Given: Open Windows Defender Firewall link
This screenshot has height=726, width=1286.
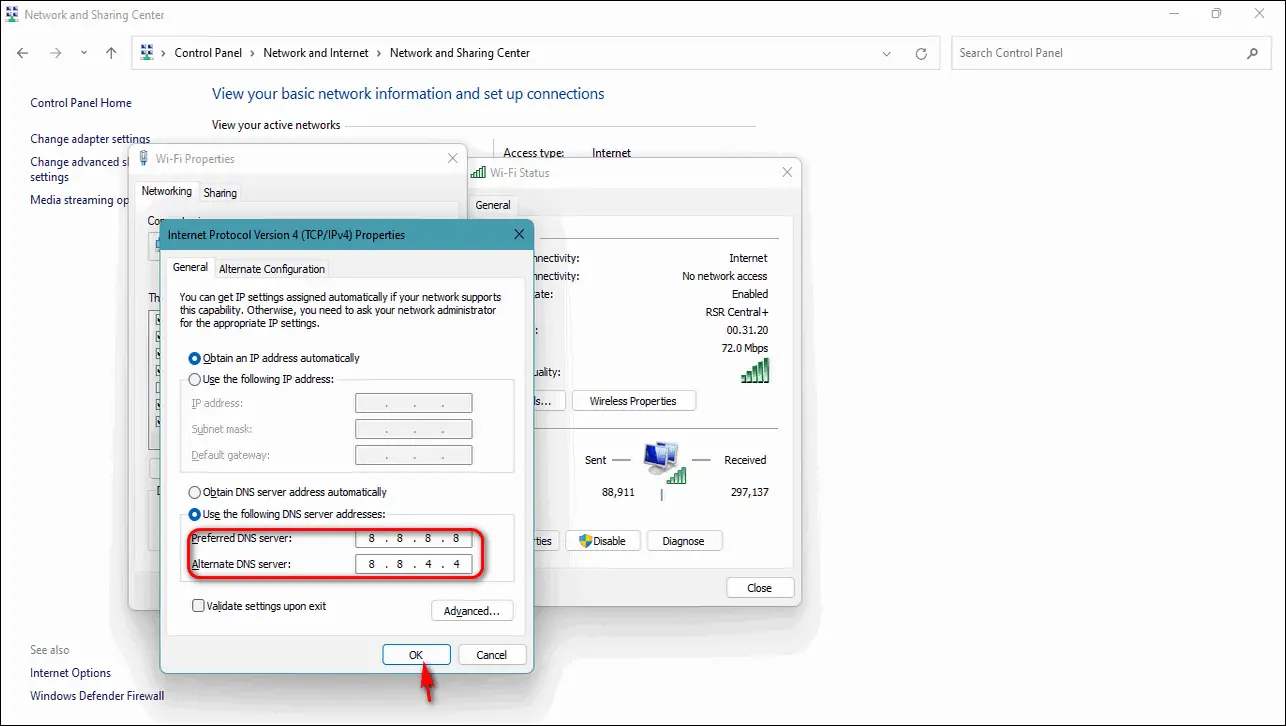Looking at the screenshot, I should (x=97, y=696).
